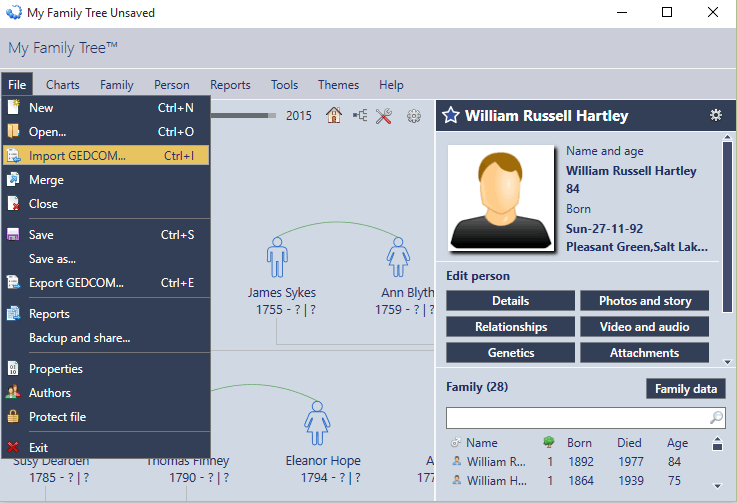Click the Authors people icon
Screen dimensions: 737x503
point(13,392)
